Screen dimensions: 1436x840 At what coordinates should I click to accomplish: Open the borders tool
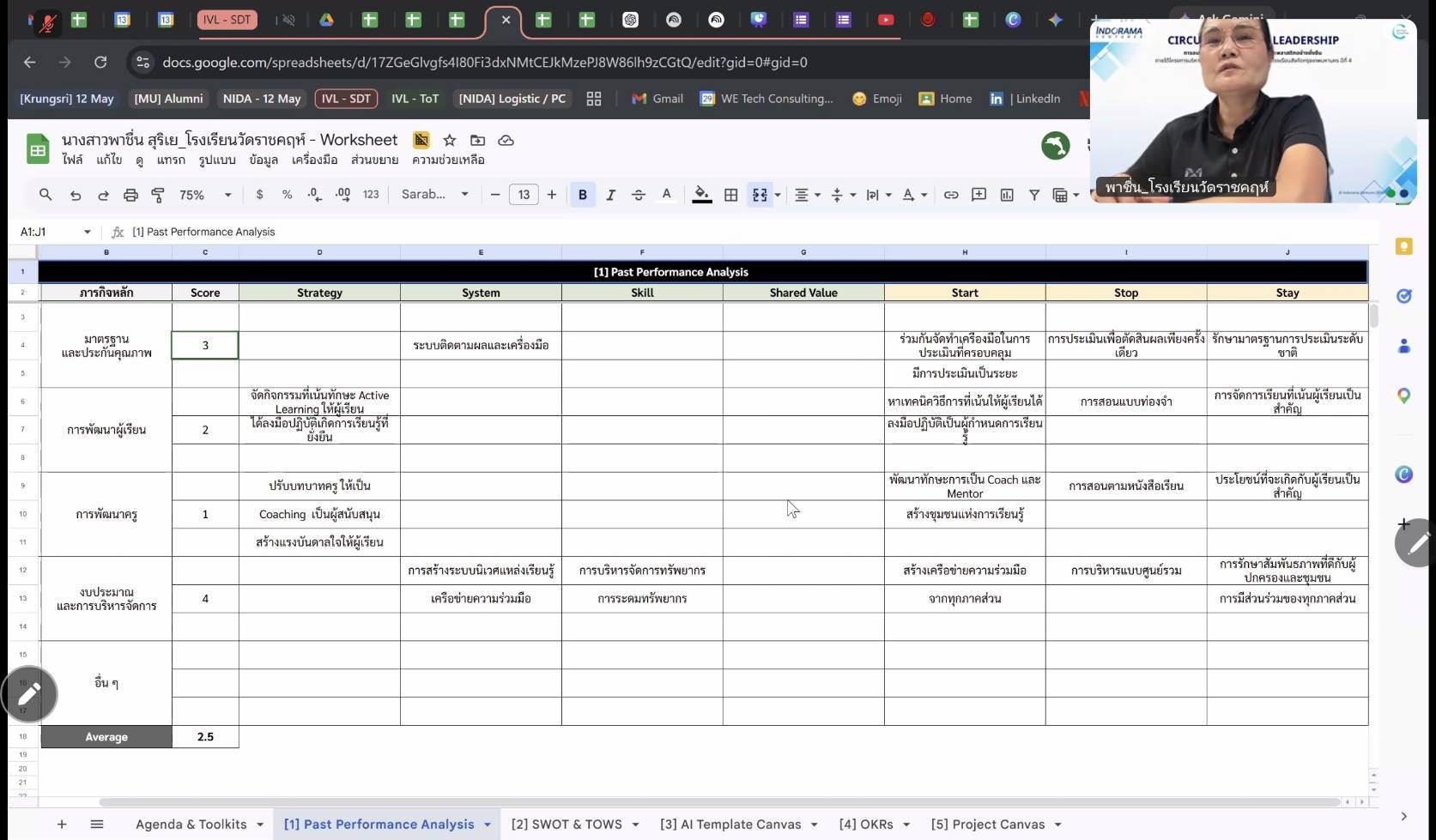coord(730,196)
